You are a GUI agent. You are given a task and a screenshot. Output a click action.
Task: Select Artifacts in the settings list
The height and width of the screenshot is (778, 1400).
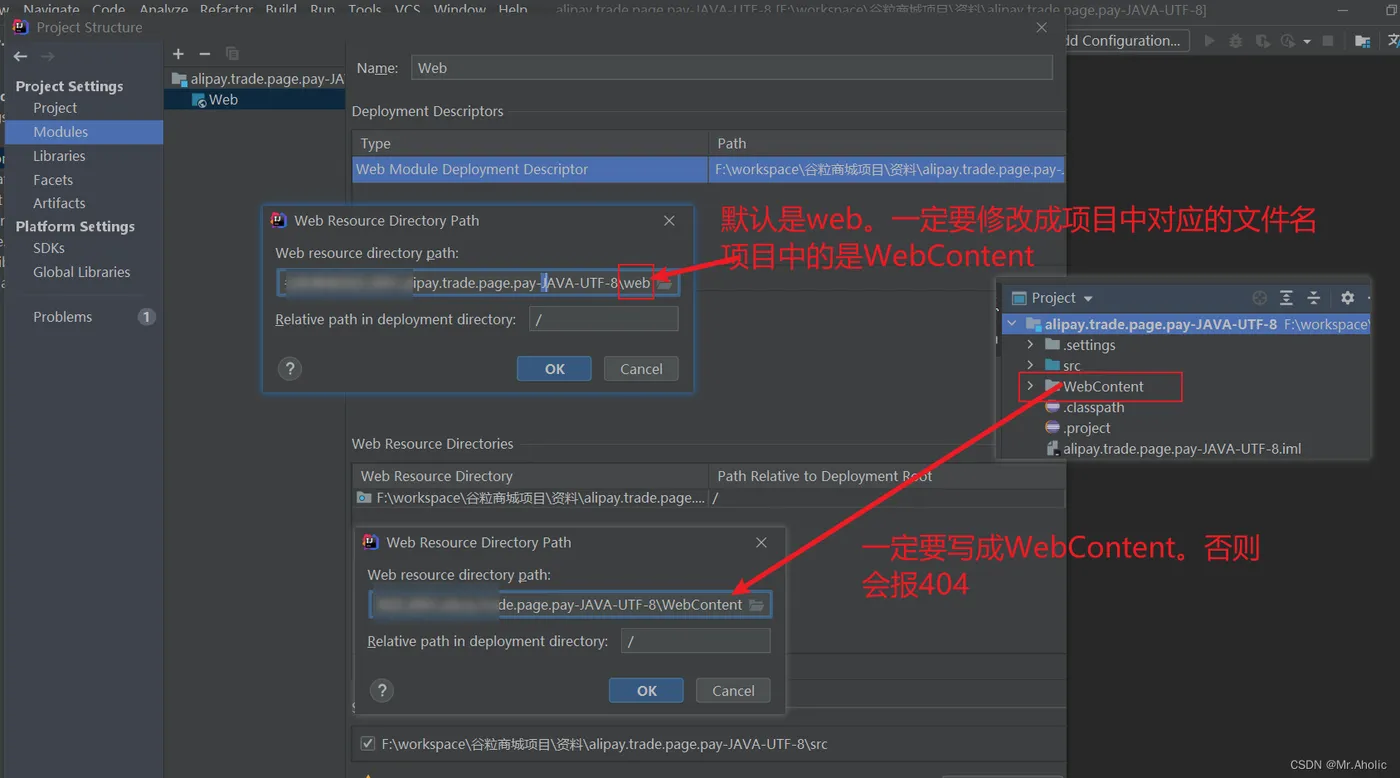(x=59, y=203)
